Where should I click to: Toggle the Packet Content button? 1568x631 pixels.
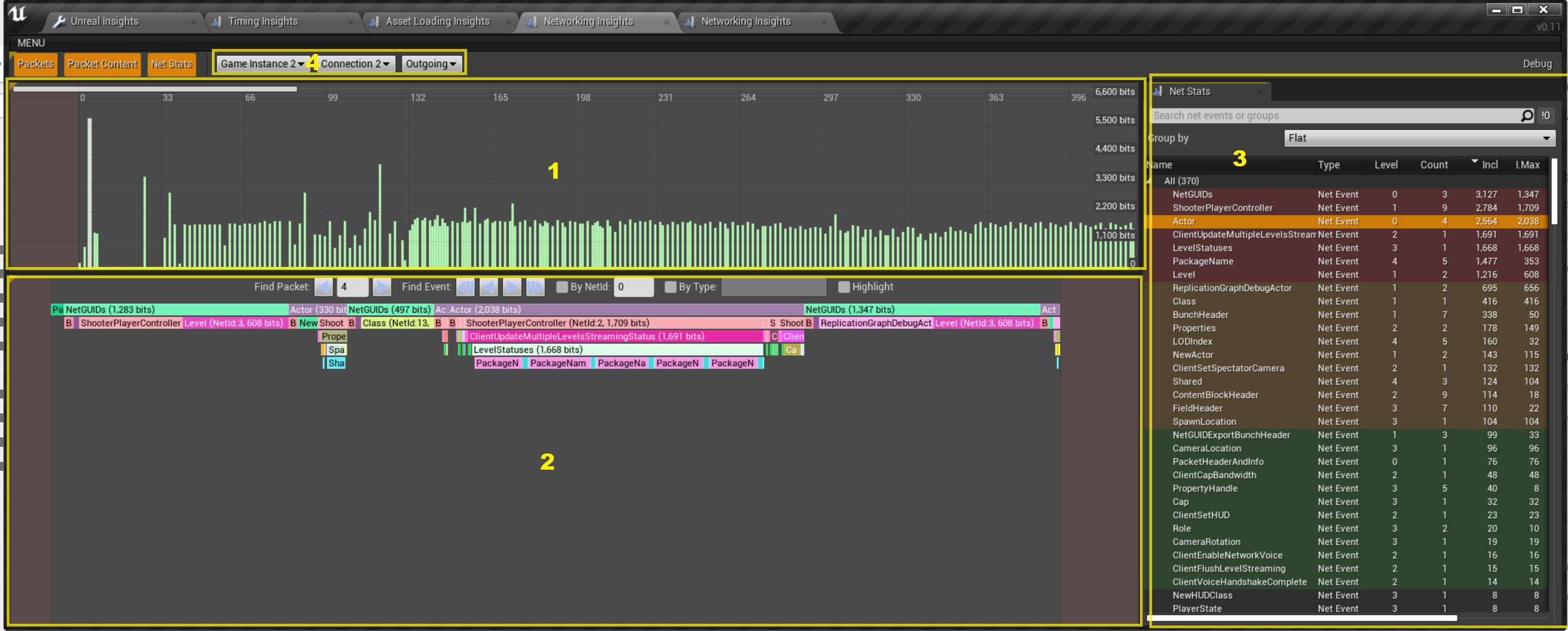click(x=102, y=64)
